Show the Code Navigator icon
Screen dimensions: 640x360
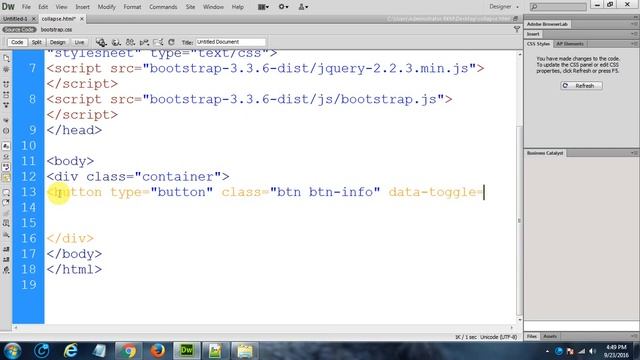tap(6, 69)
